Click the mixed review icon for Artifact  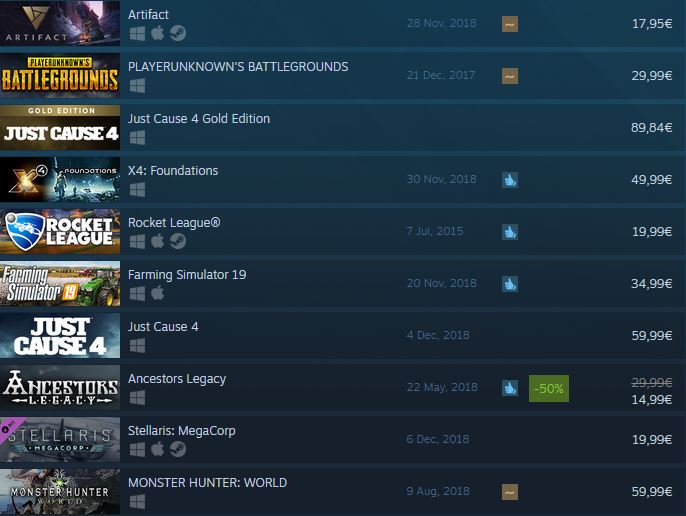click(x=510, y=24)
